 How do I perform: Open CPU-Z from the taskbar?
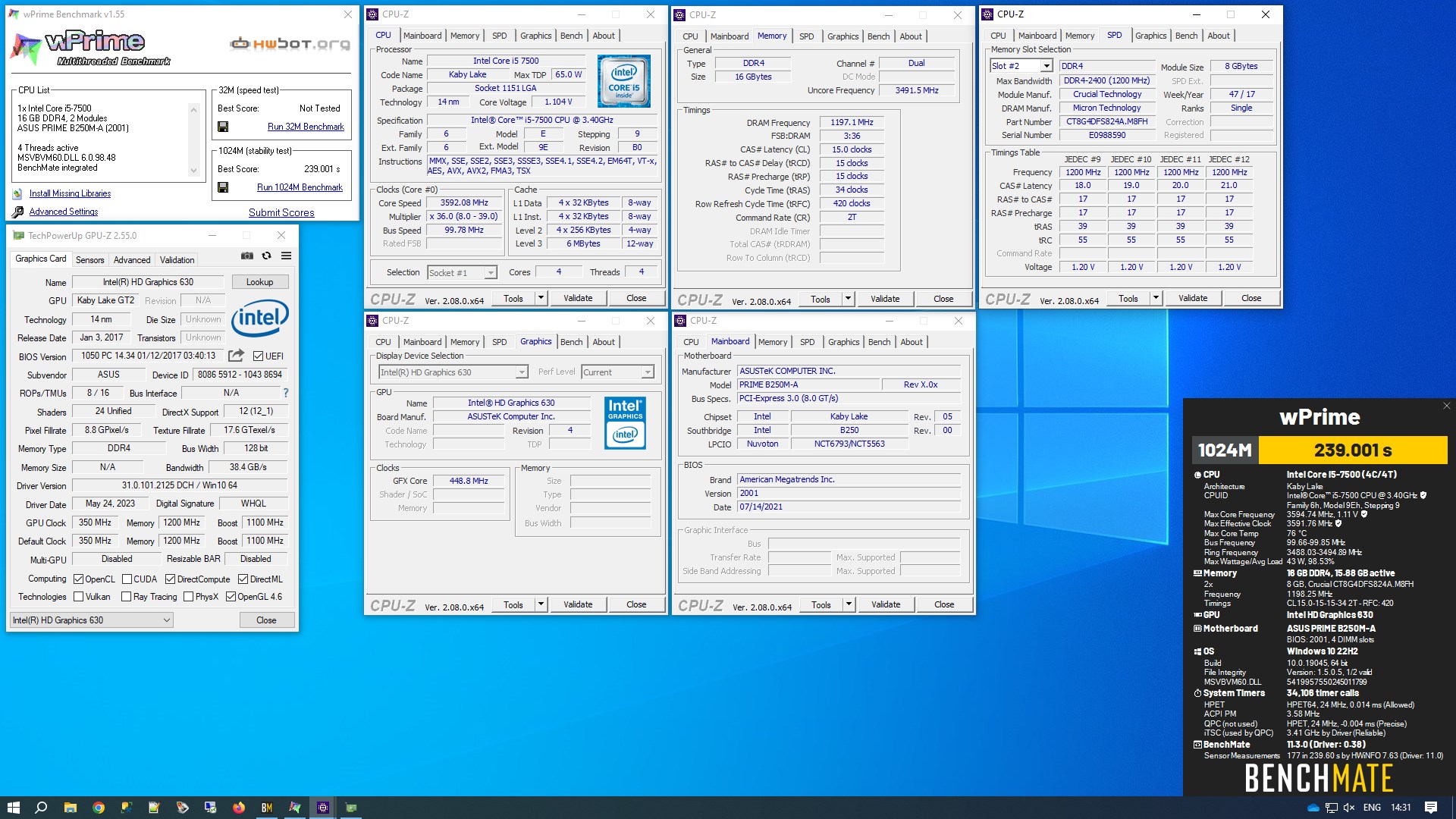tap(323, 808)
